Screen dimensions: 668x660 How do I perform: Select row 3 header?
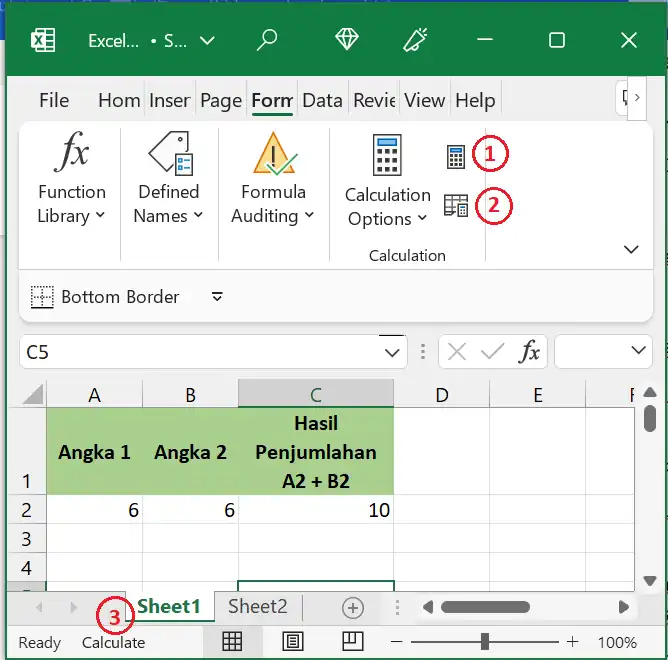[27, 539]
